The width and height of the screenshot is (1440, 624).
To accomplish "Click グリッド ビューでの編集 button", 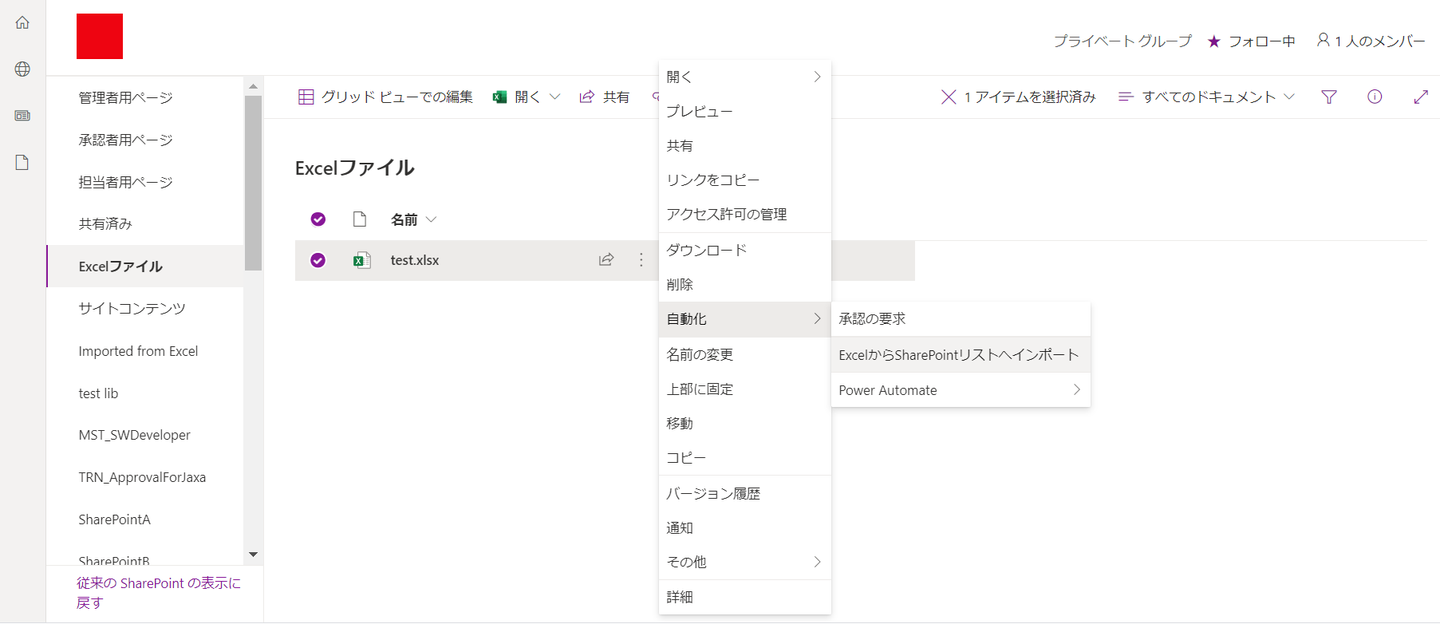I will [386, 97].
